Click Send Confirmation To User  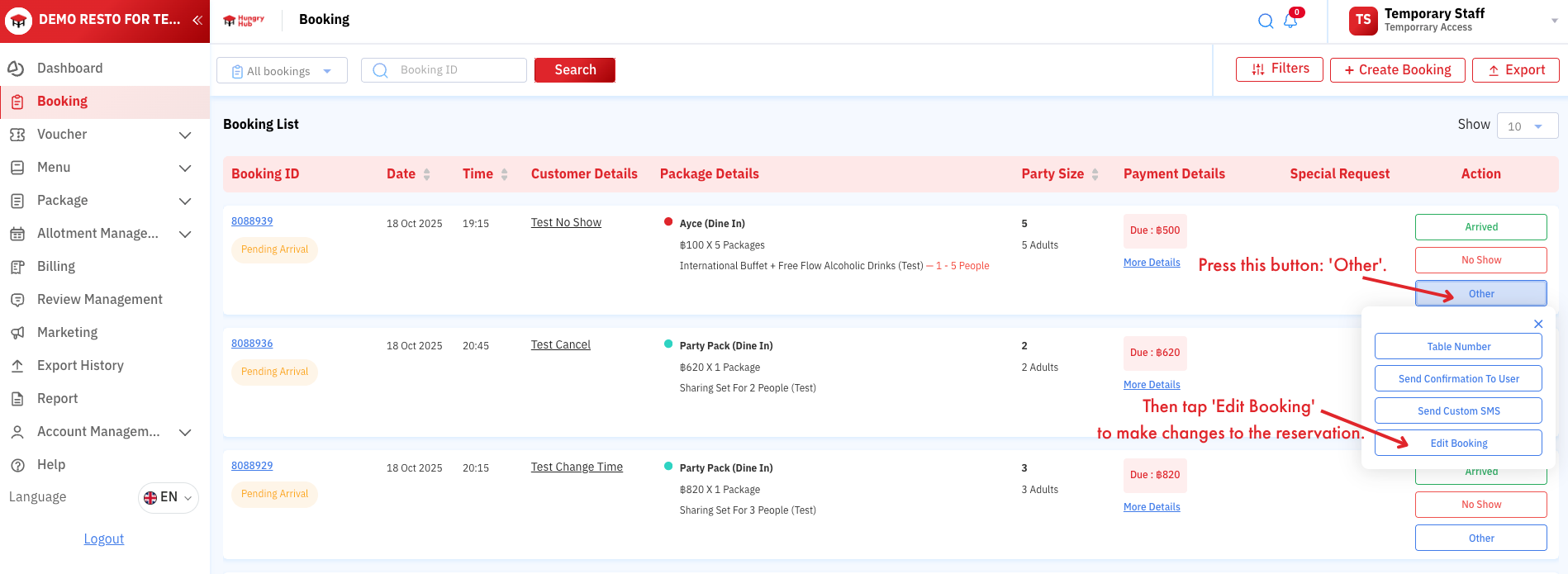(x=1458, y=379)
